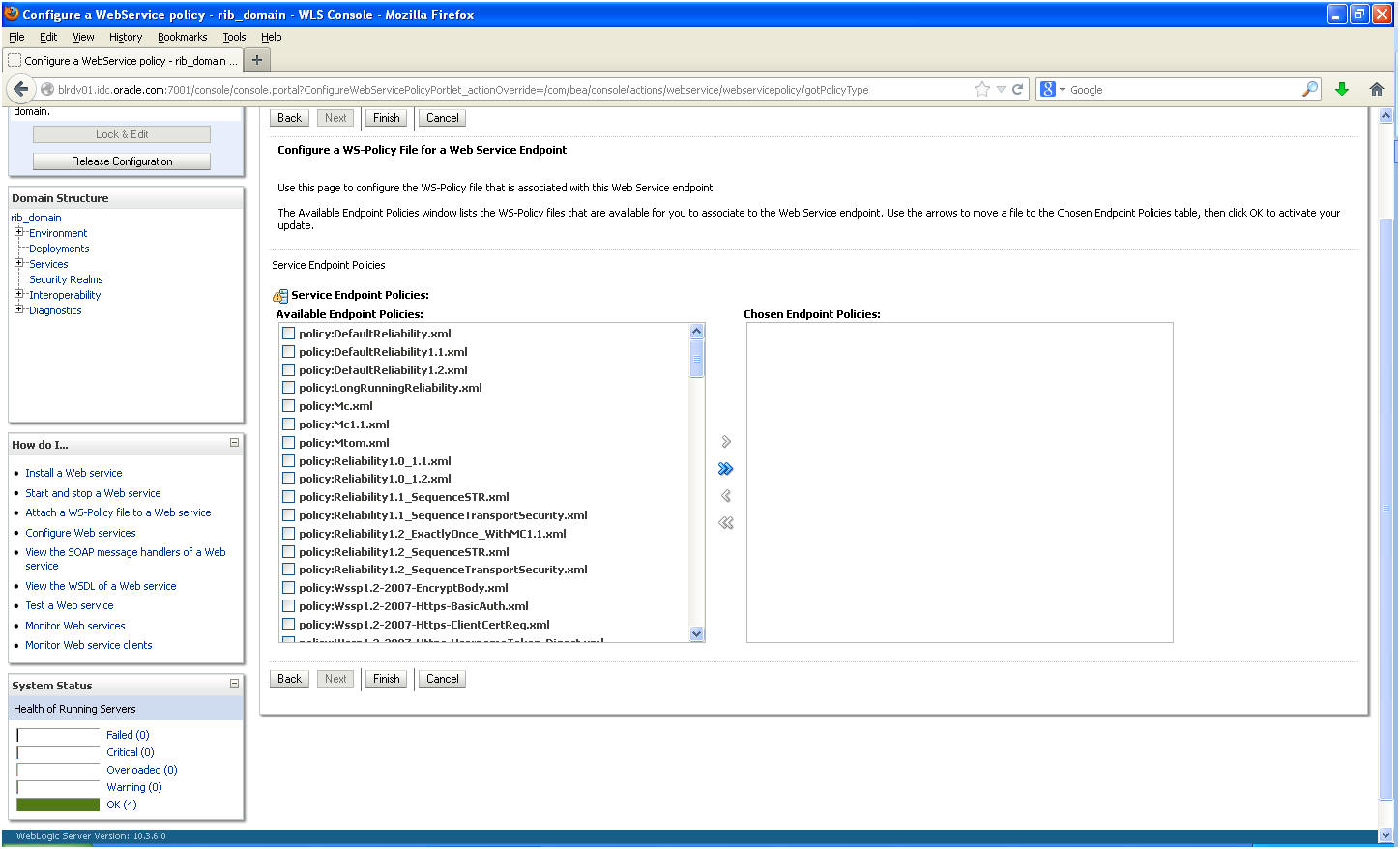Check policy:Reliability1.1_SequenceSTR.xml checkbox
Image resolution: width=1400 pixels, height=849 pixels.
[288, 497]
